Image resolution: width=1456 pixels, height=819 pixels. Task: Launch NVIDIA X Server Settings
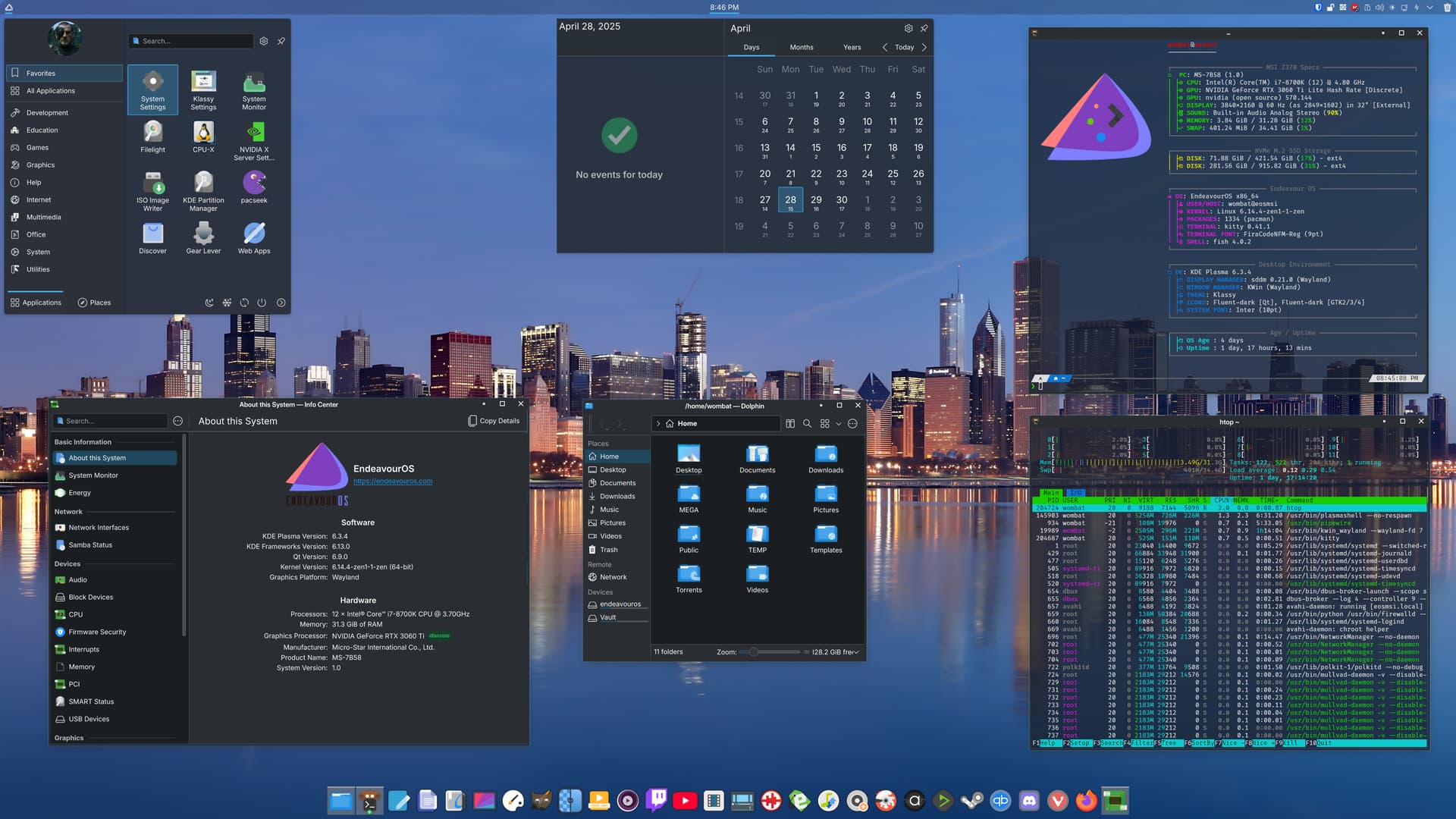coord(254,141)
